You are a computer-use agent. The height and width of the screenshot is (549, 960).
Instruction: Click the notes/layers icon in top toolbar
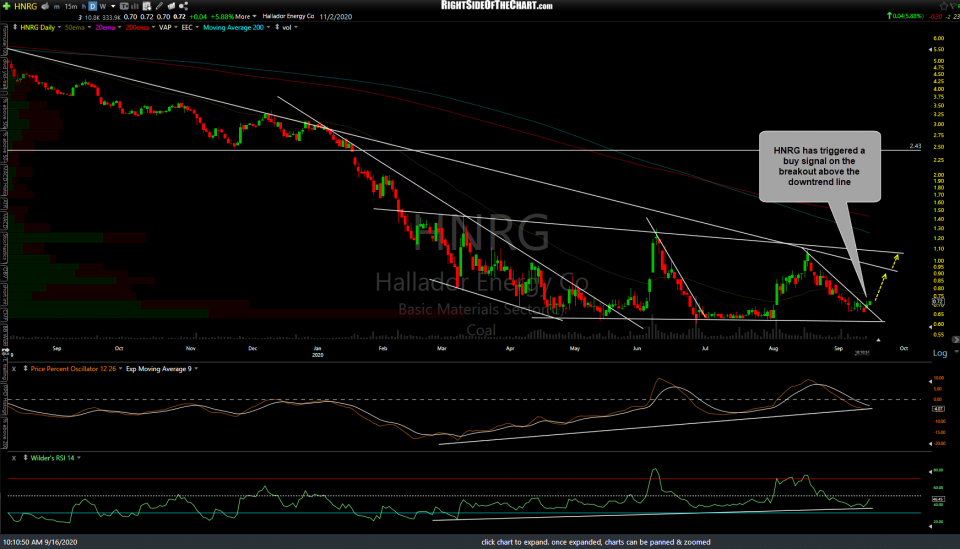click(x=171, y=6)
